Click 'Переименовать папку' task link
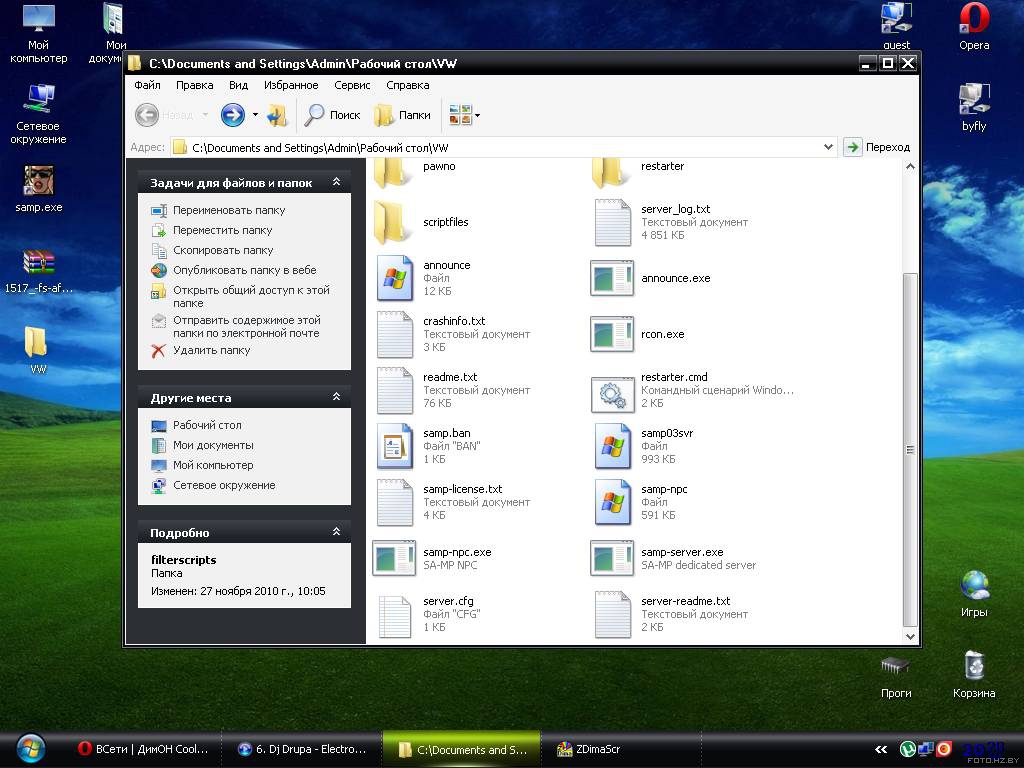The image size is (1024, 768). click(x=229, y=210)
